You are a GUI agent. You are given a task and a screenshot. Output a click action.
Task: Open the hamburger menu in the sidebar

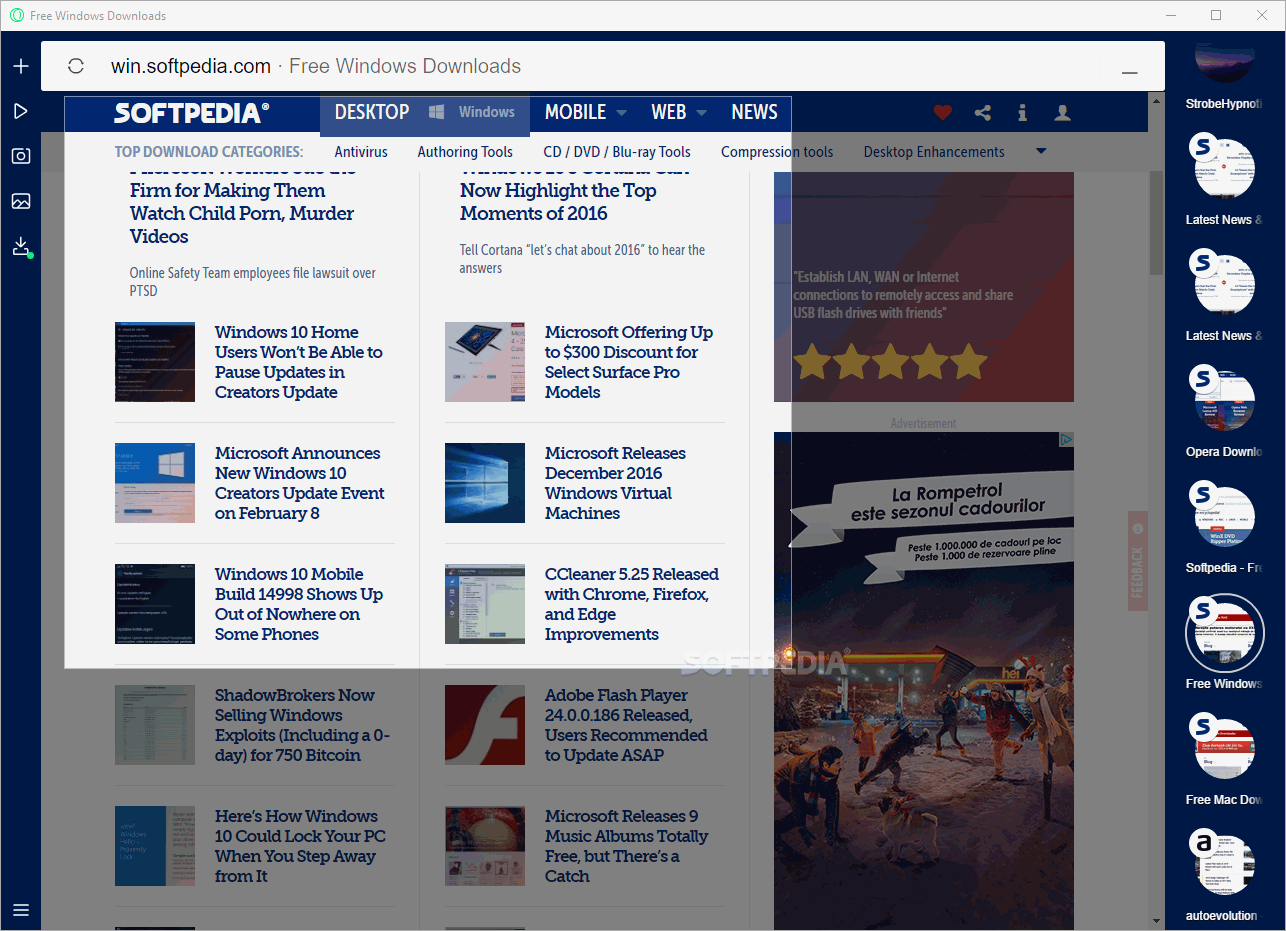click(x=21, y=910)
